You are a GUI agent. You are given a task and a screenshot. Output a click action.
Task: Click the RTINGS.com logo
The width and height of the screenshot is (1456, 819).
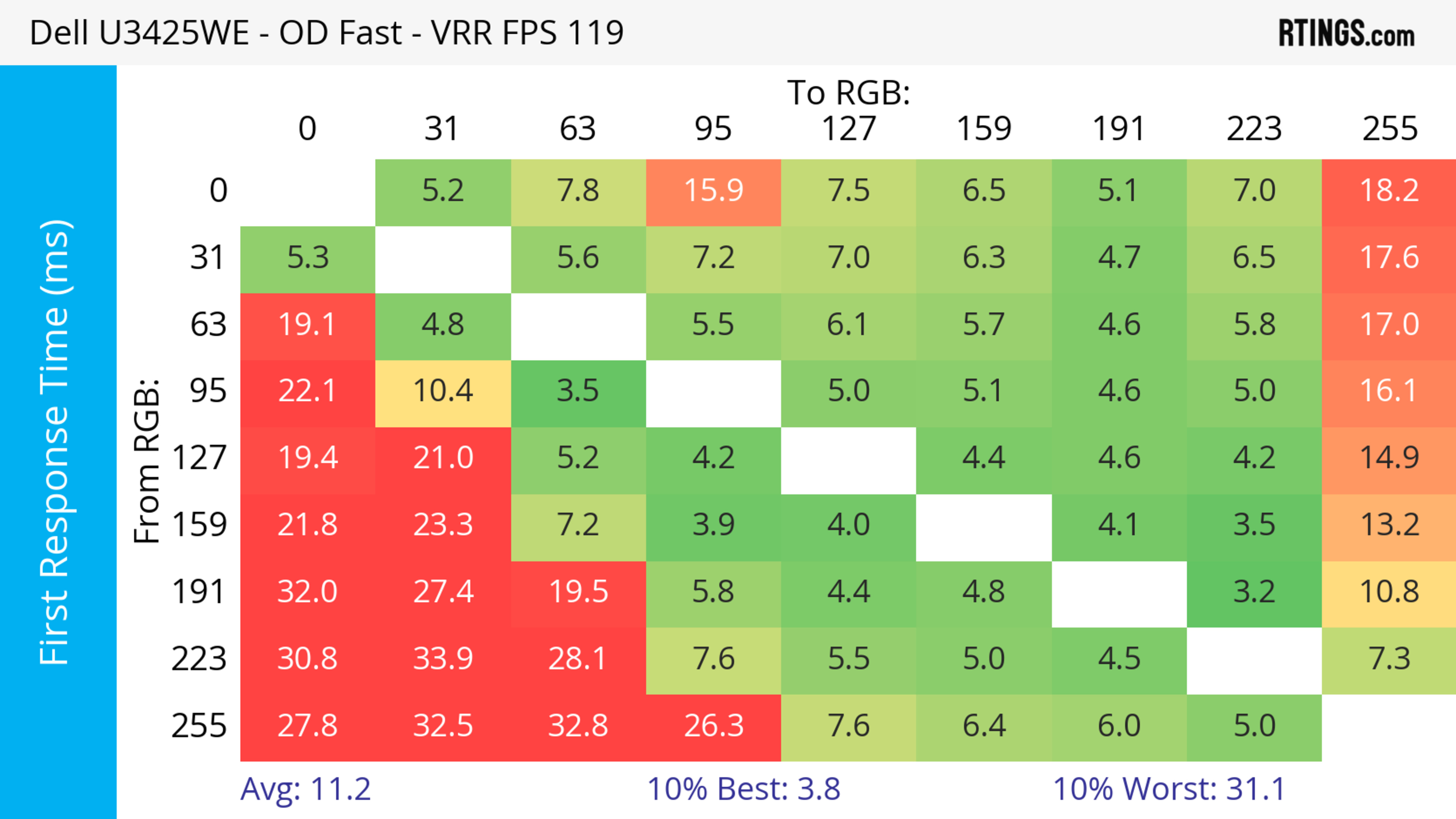1346,33
